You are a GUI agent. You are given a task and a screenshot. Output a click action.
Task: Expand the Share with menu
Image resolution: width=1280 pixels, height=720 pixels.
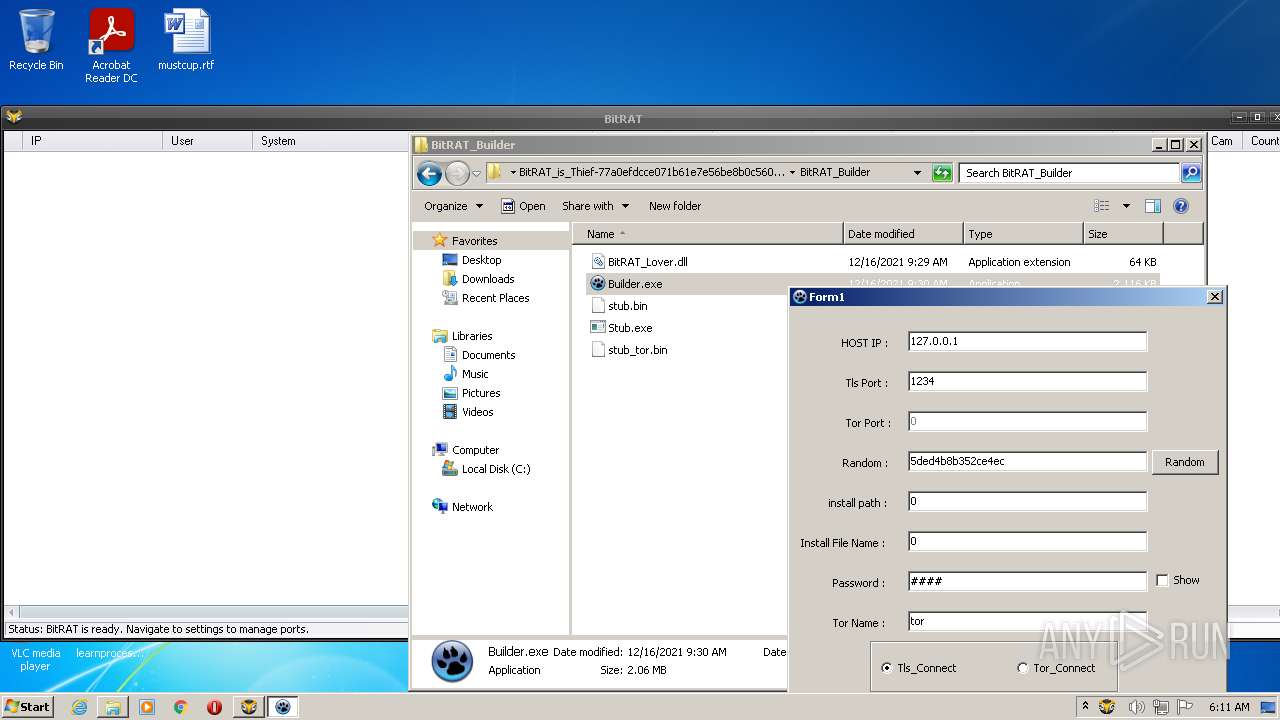[x=595, y=206]
